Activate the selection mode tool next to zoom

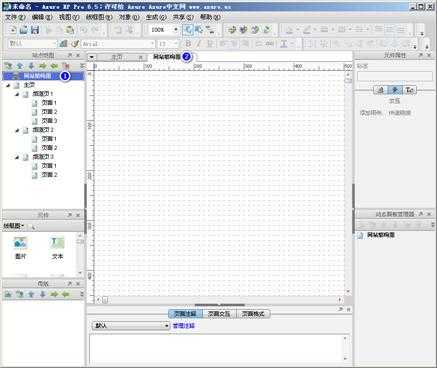tap(188, 30)
